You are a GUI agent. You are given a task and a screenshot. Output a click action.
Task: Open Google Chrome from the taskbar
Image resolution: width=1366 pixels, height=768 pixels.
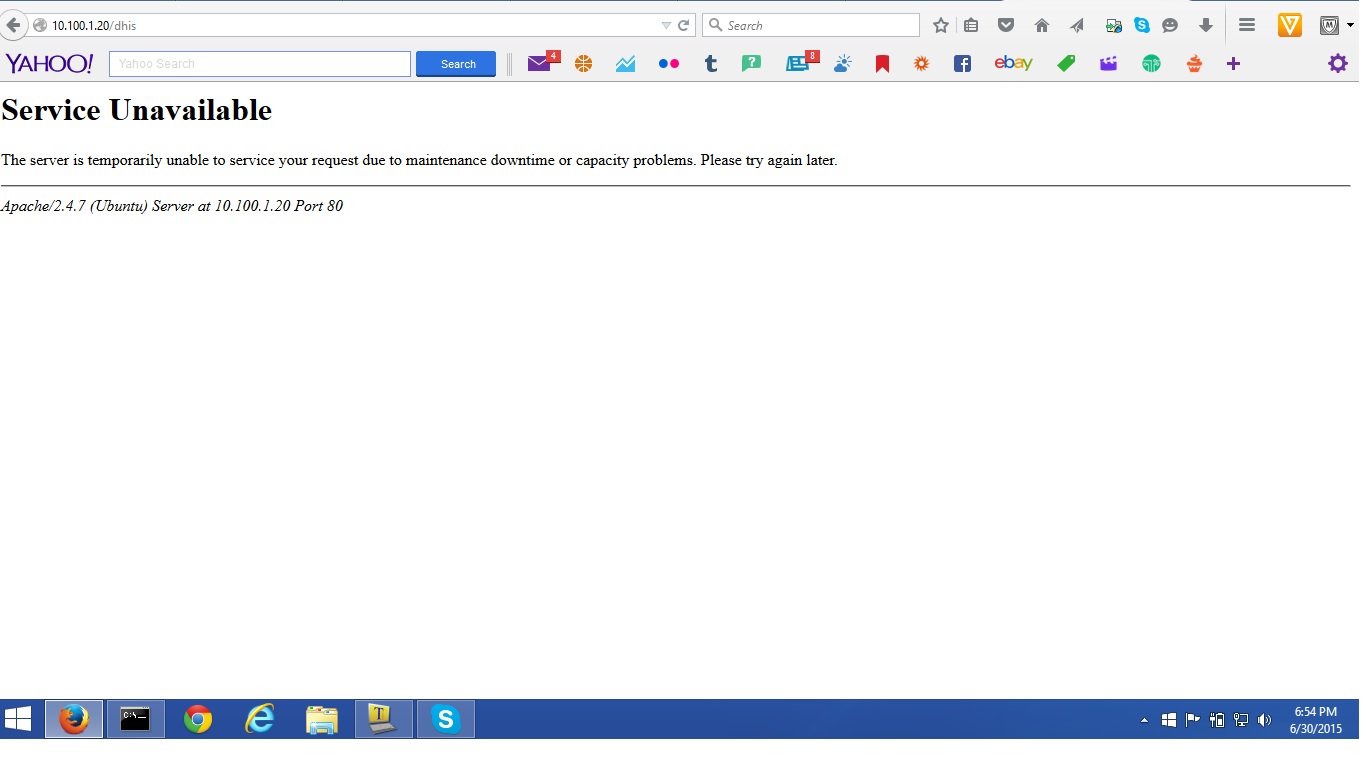click(198, 719)
